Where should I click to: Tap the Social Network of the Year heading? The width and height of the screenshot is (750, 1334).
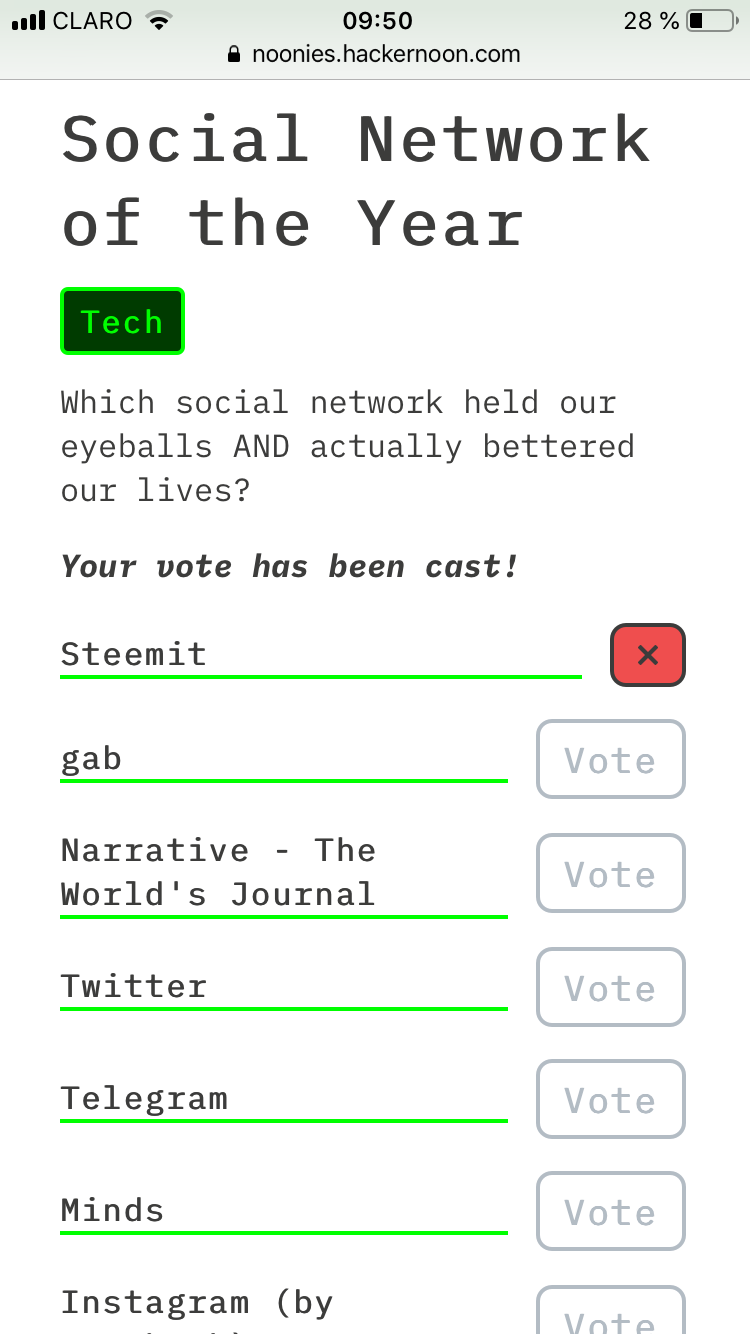pos(356,181)
